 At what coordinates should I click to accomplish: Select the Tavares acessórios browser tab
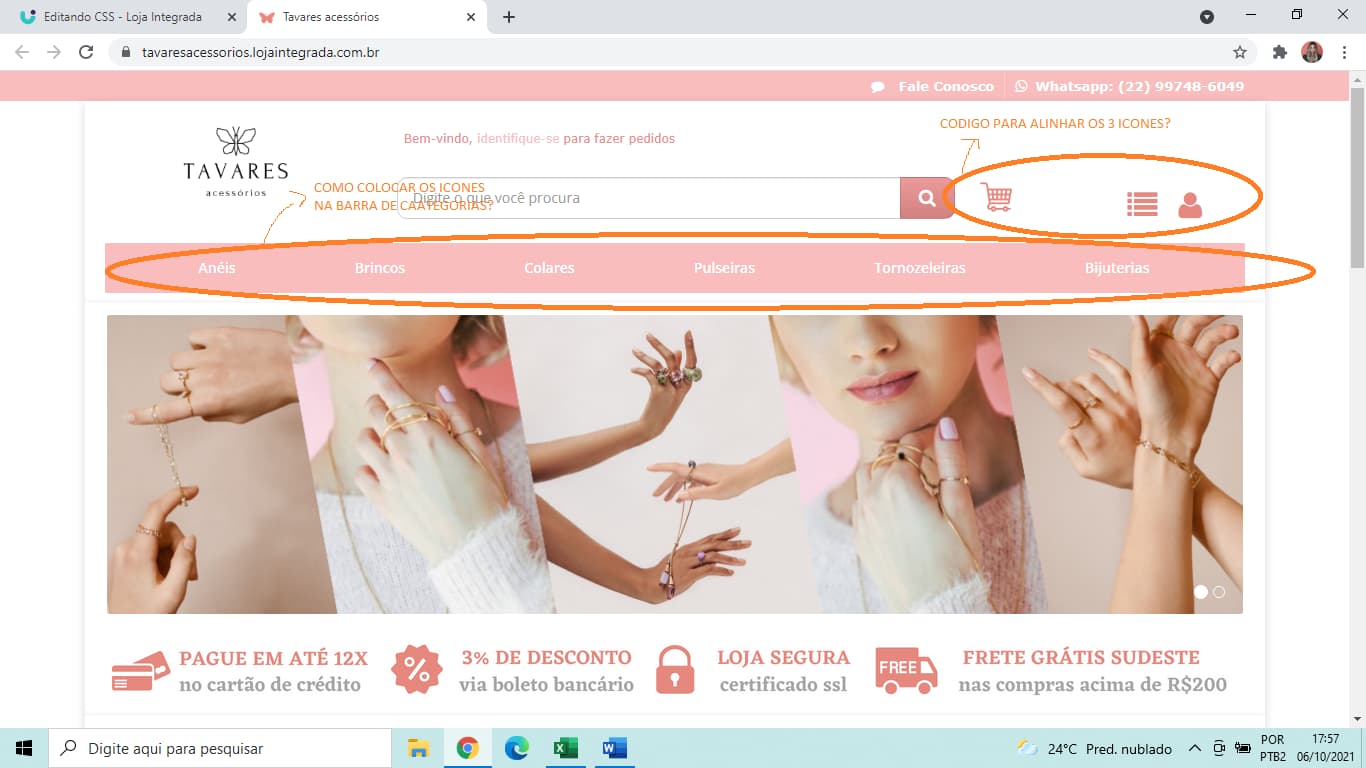(366, 17)
